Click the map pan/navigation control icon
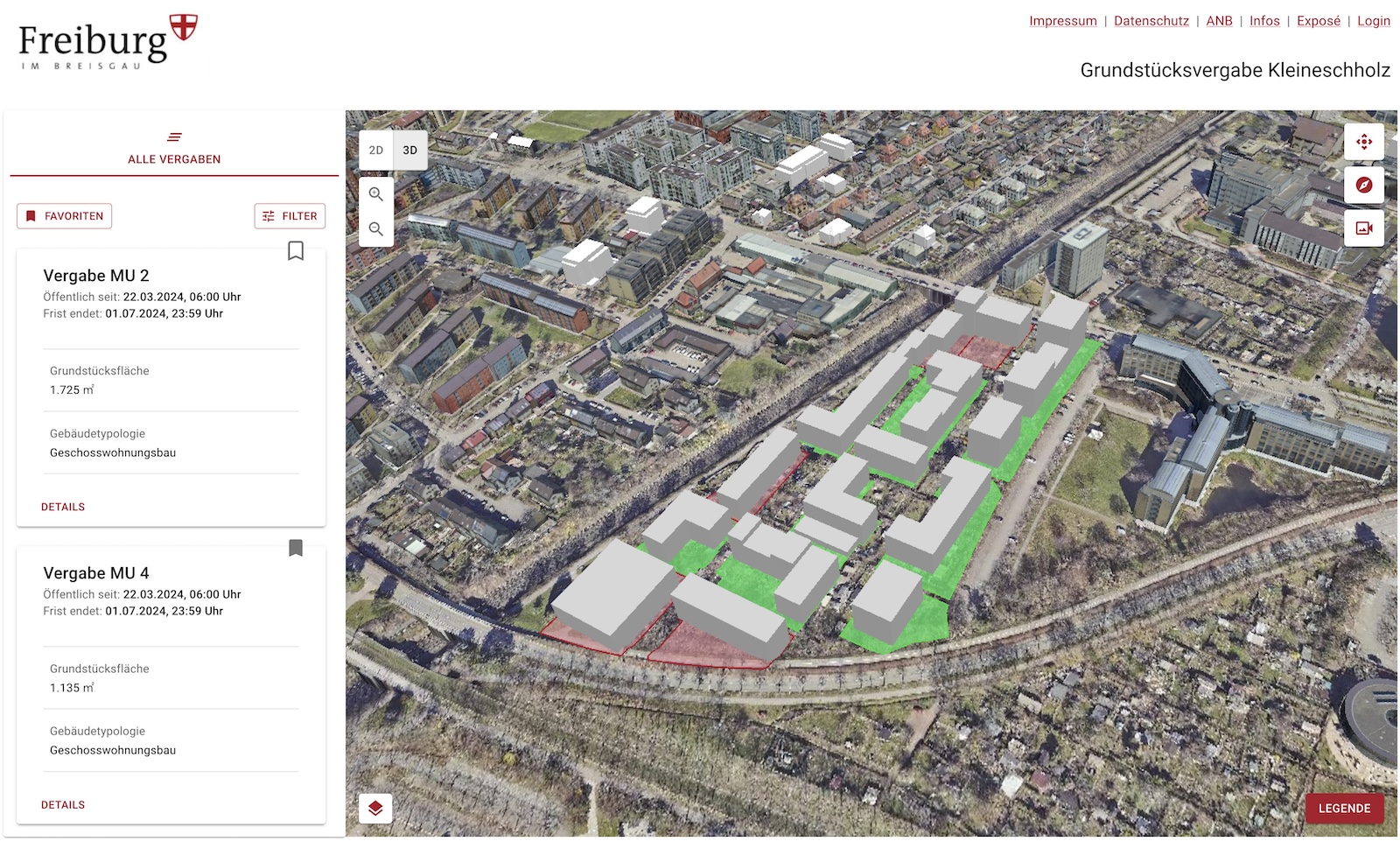The width and height of the screenshot is (1400, 841). click(x=1364, y=142)
